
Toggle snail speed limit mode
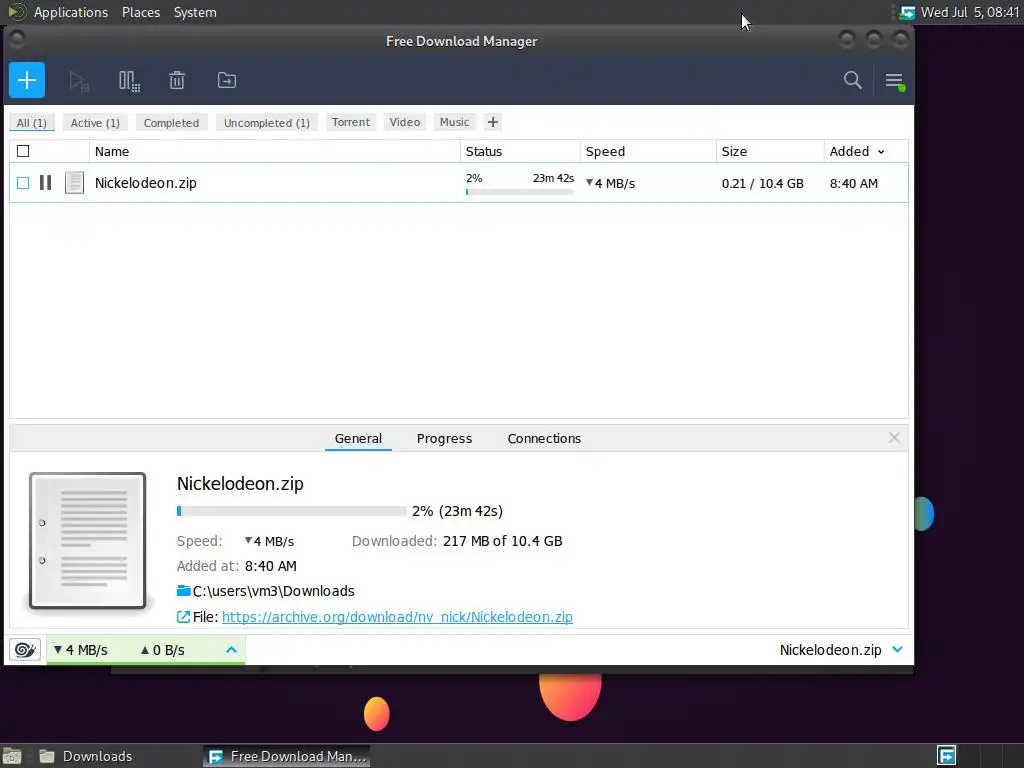(25, 650)
